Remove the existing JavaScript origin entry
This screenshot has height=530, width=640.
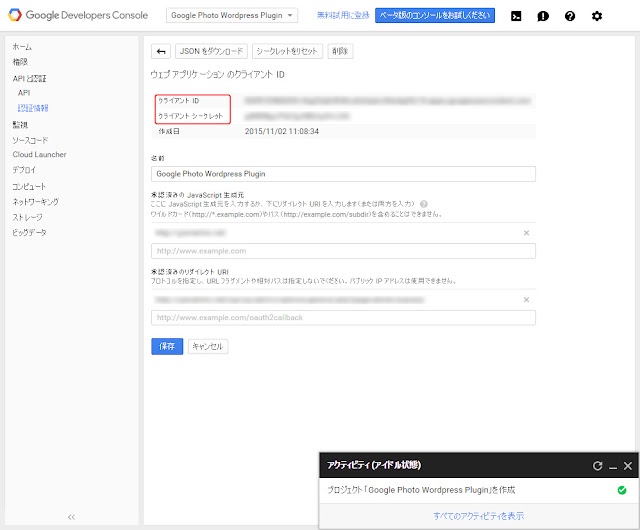click(x=526, y=233)
